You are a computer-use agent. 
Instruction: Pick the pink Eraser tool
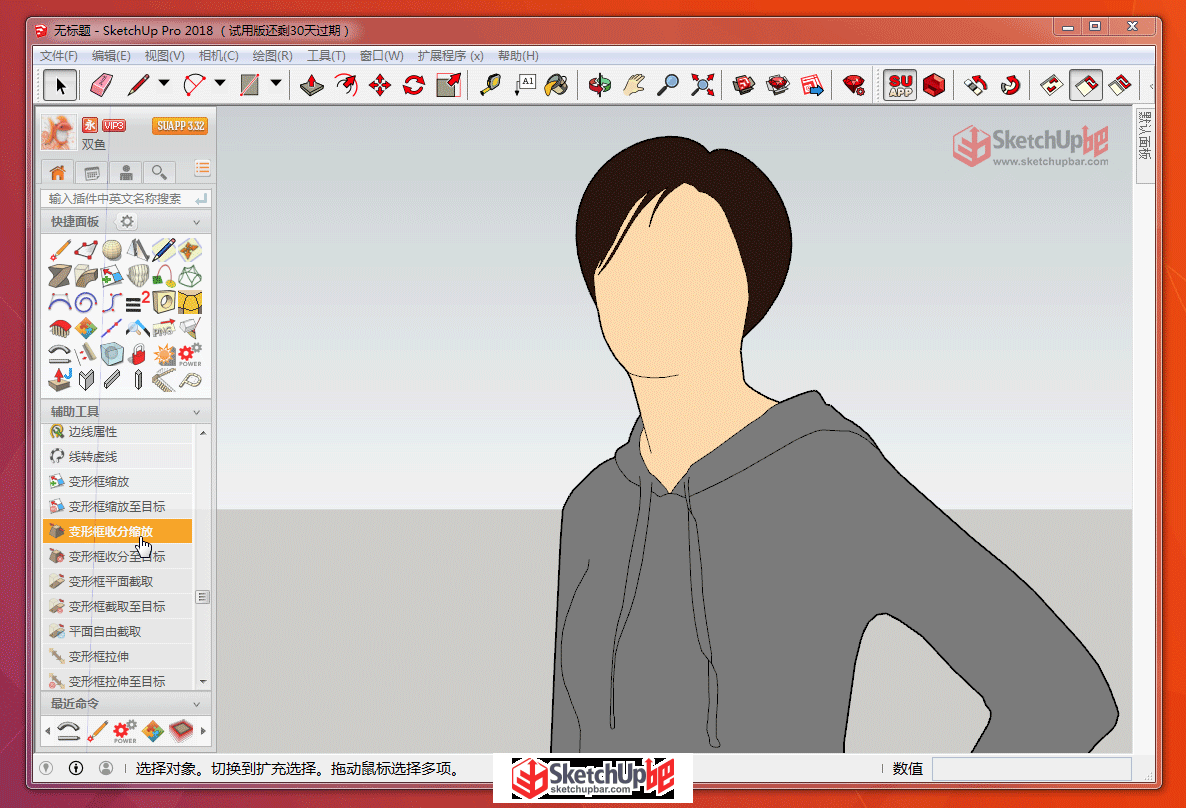point(101,85)
